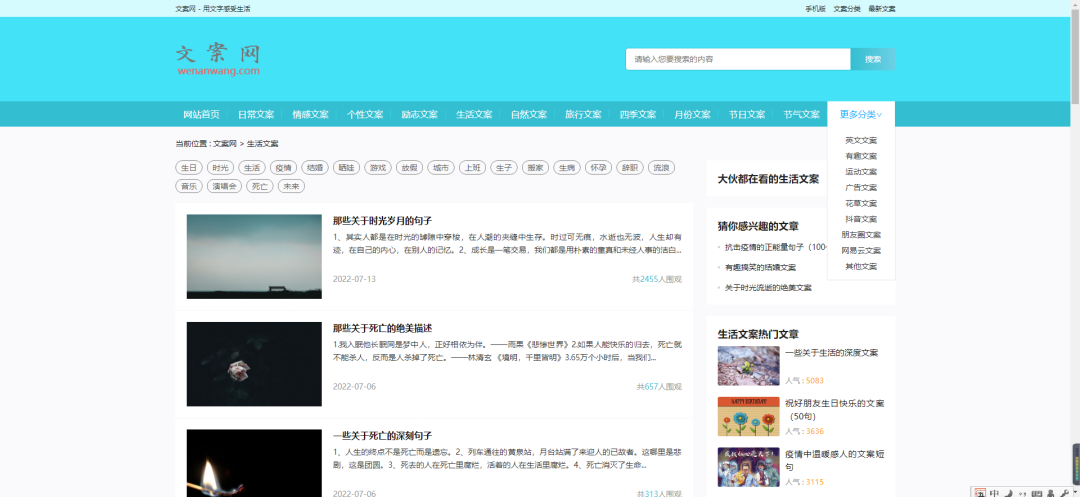Image resolution: width=1080 pixels, height=497 pixels.
Task: Open 有趣搞笑的结婚文案 in the sidebar
Action: [760, 267]
